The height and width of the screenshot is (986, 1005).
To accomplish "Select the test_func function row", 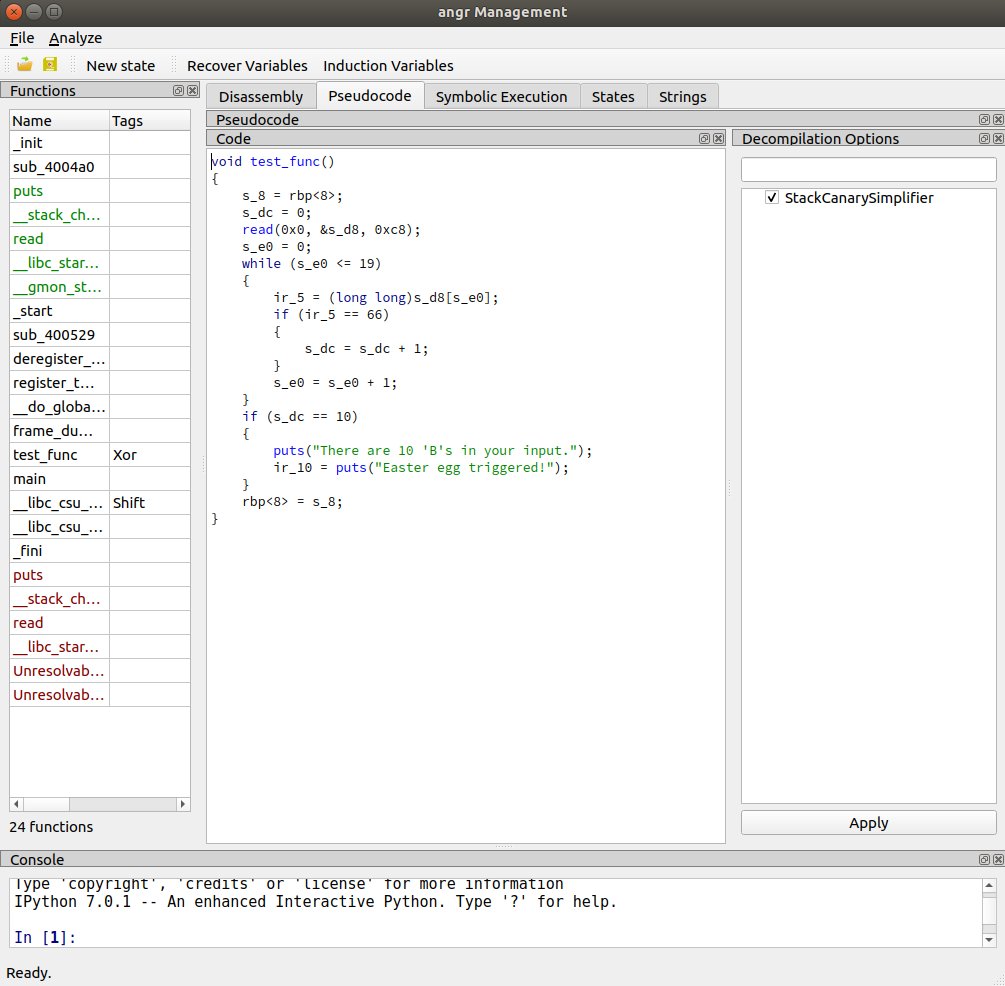I will (x=100, y=455).
